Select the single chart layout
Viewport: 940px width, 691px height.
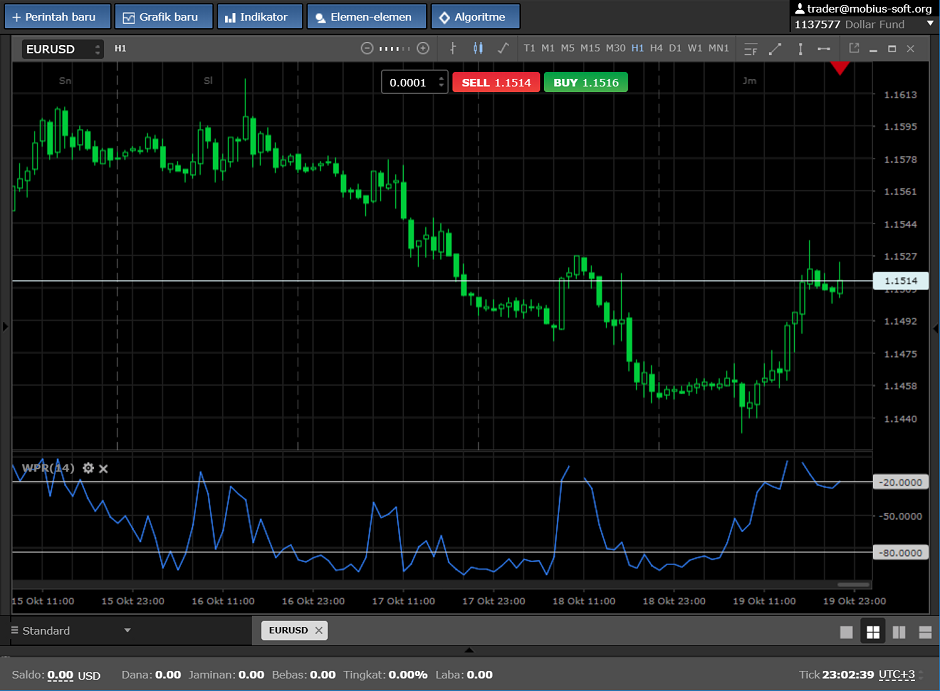pos(846,632)
